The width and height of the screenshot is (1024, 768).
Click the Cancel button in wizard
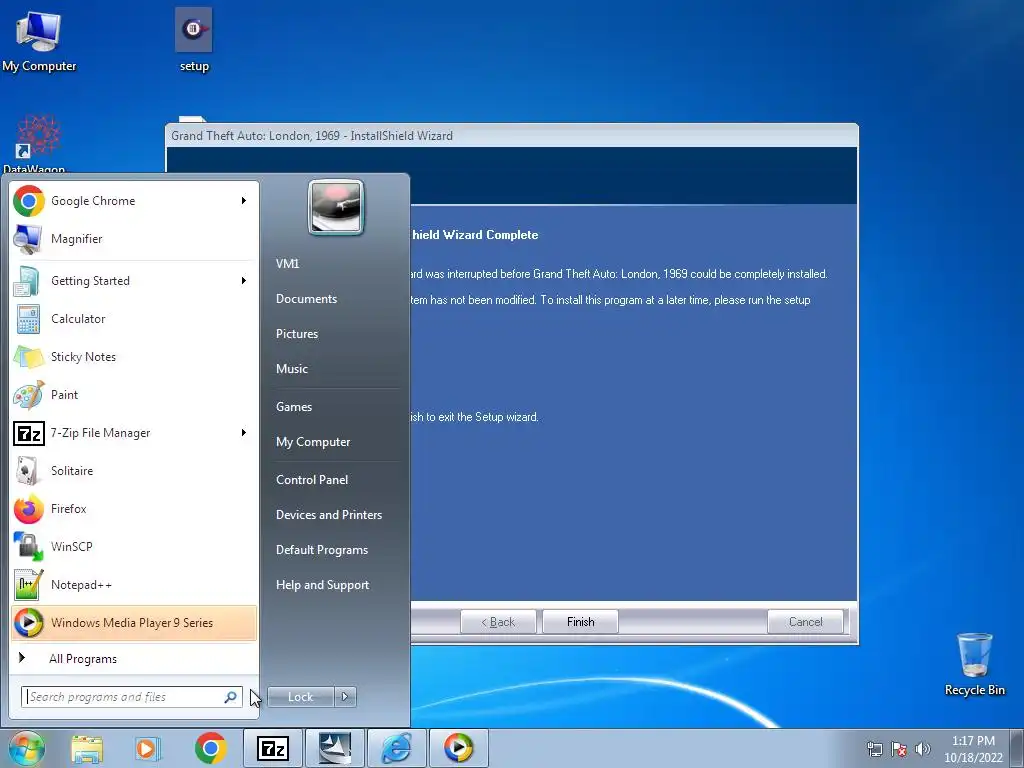click(805, 622)
